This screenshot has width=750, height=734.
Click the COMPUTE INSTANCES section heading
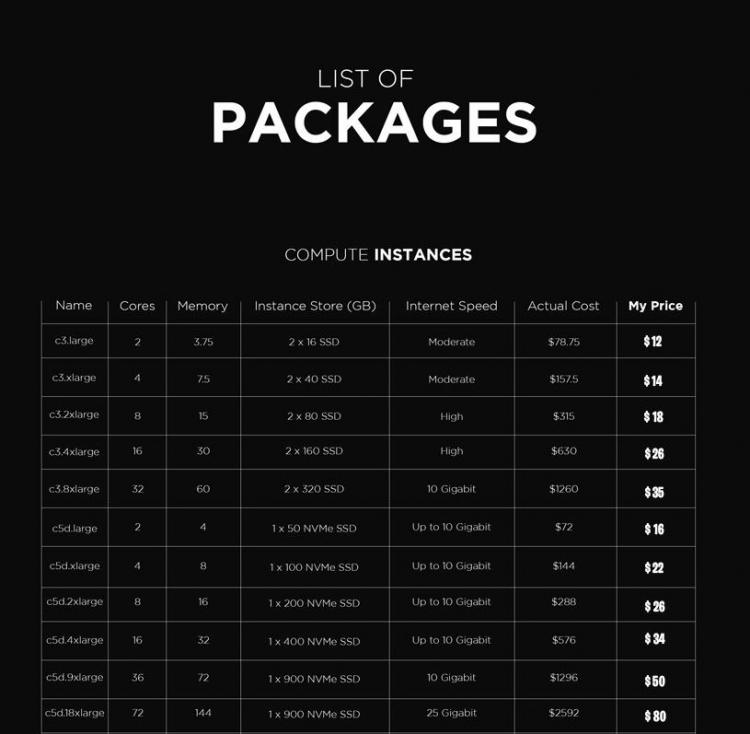point(378,255)
